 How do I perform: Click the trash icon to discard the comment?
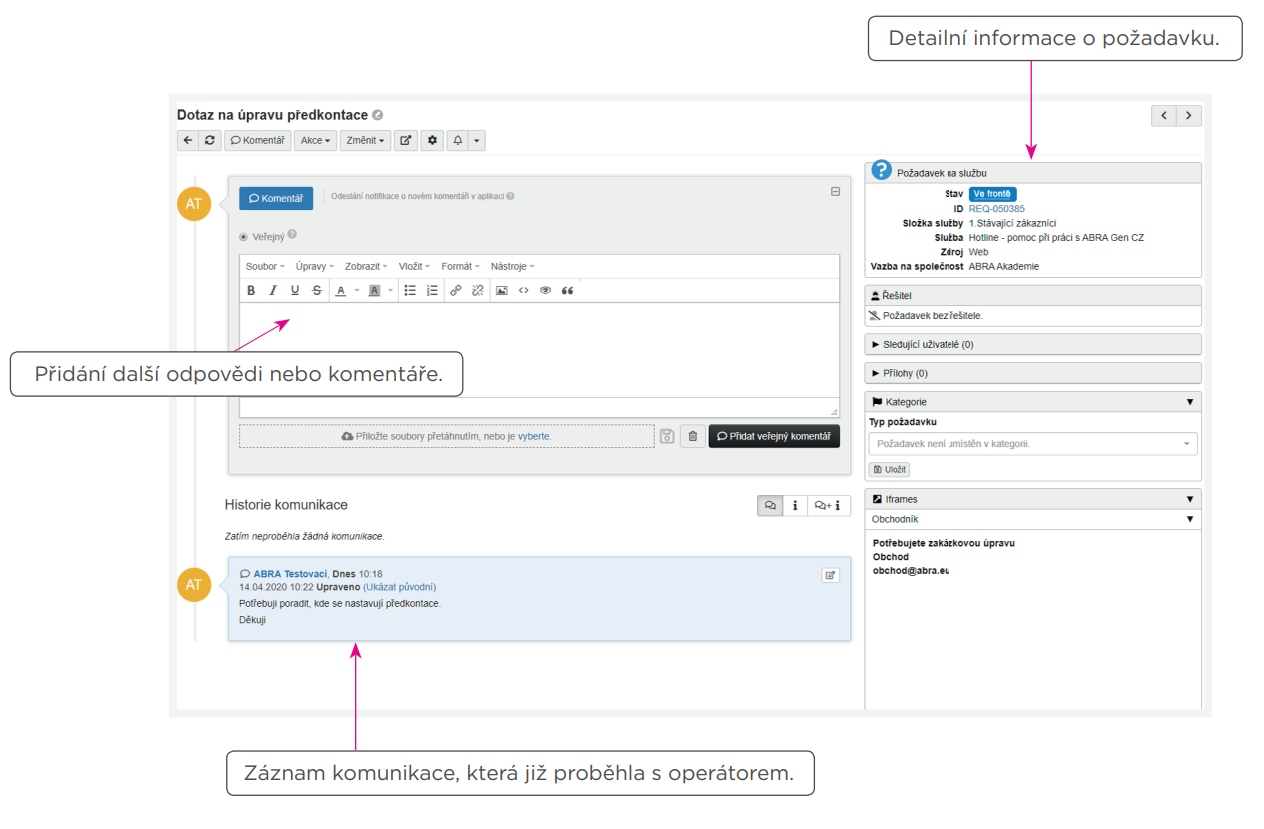[693, 437]
